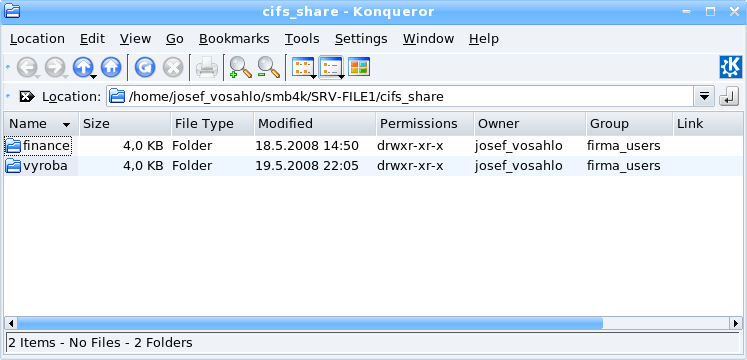Go forward with the Forward arrow icon
This screenshot has height=360, width=747.
(x=55, y=68)
